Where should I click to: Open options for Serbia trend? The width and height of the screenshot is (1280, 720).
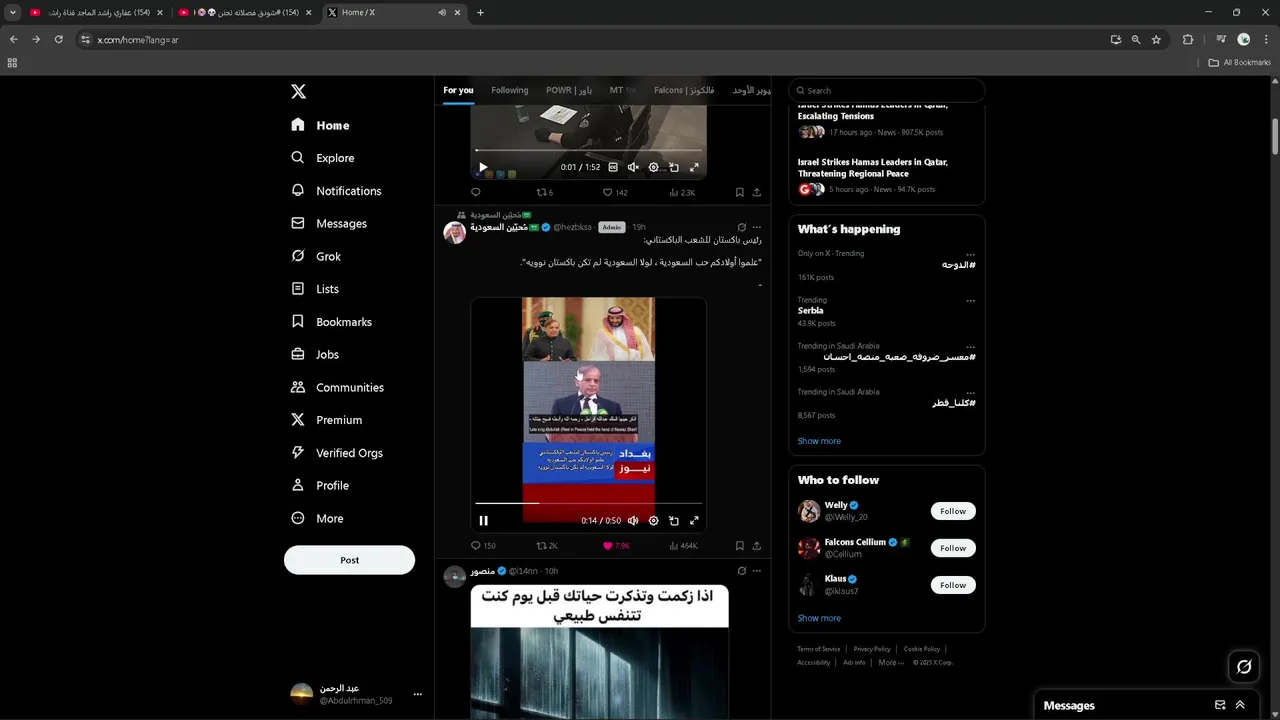click(x=970, y=300)
